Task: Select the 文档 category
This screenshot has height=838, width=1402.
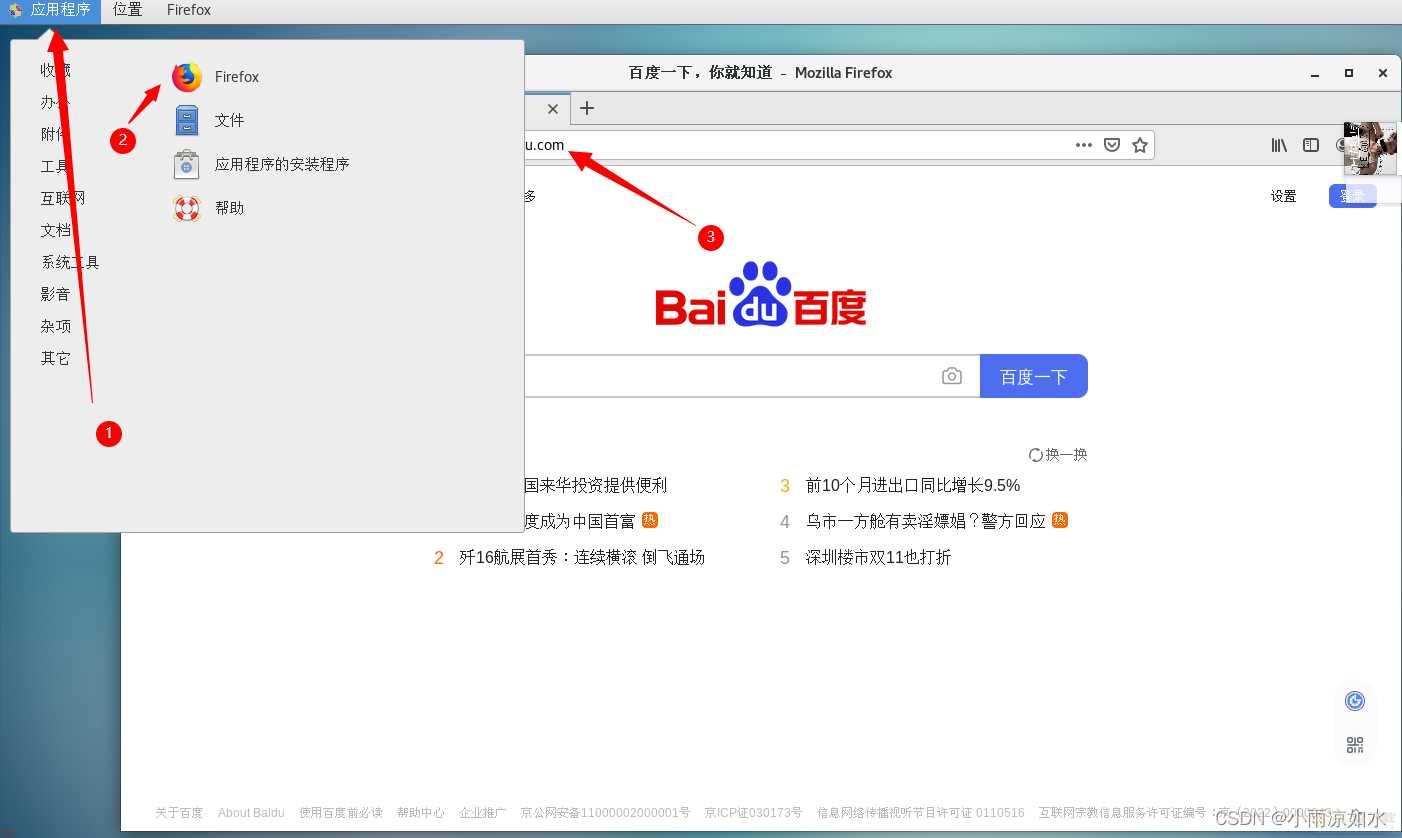Action: coord(56,230)
